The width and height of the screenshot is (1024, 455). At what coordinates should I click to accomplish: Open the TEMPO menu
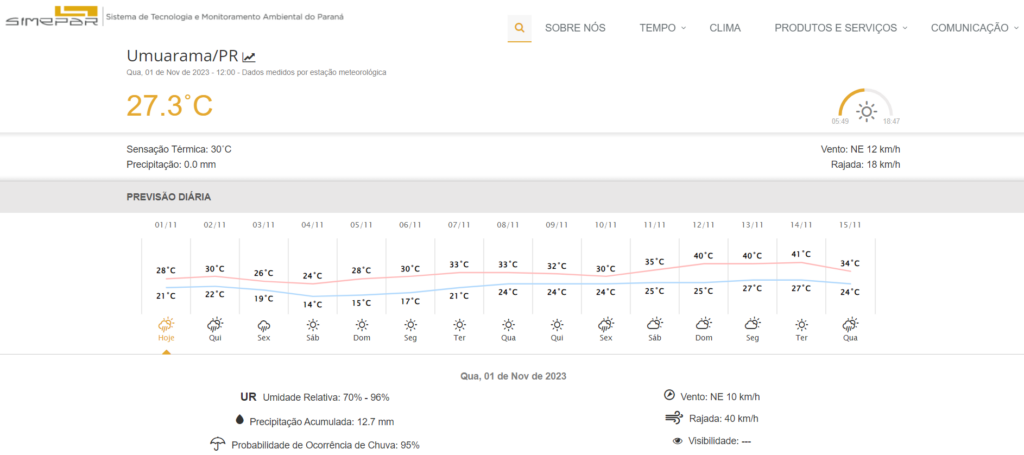click(658, 28)
